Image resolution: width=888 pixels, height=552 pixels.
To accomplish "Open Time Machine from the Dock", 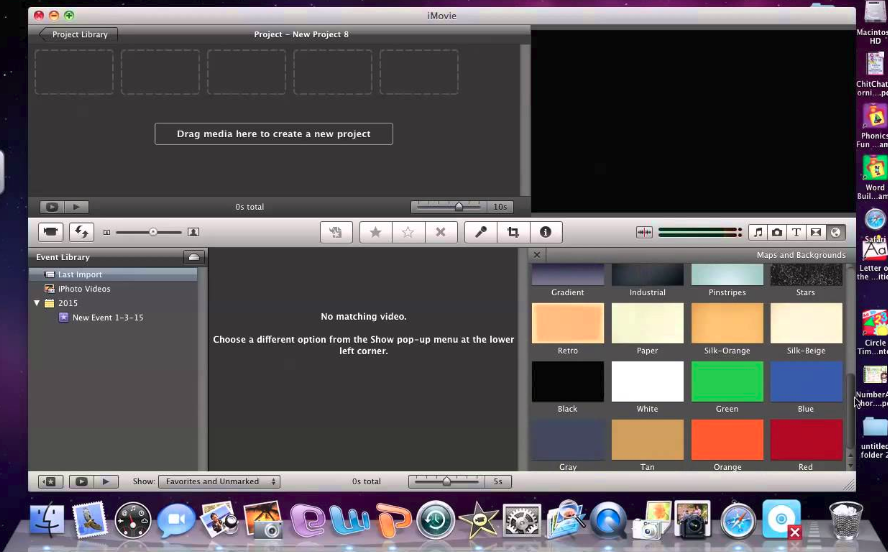I will (436, 520).
